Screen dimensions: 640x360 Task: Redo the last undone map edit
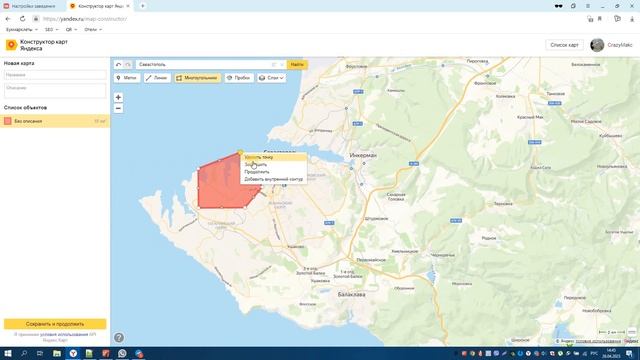[128, 64]
